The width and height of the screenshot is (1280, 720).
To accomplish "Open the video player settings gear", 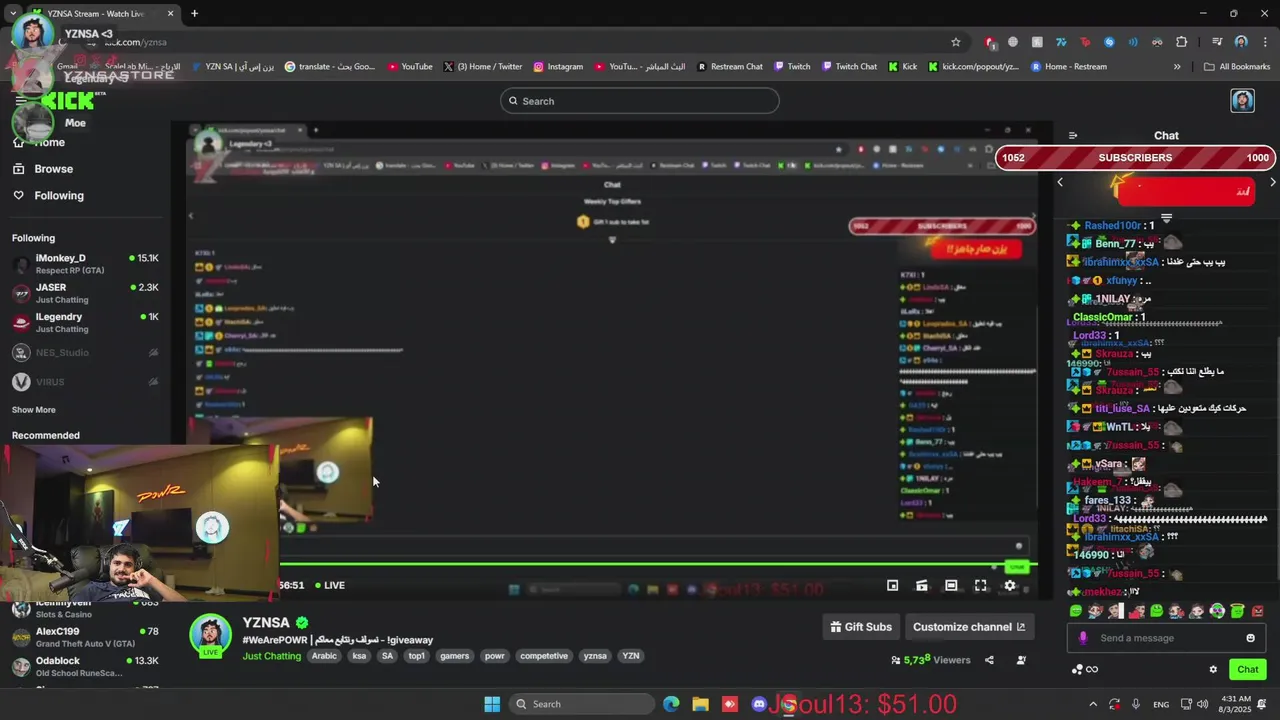I will tap(1010, 586).
